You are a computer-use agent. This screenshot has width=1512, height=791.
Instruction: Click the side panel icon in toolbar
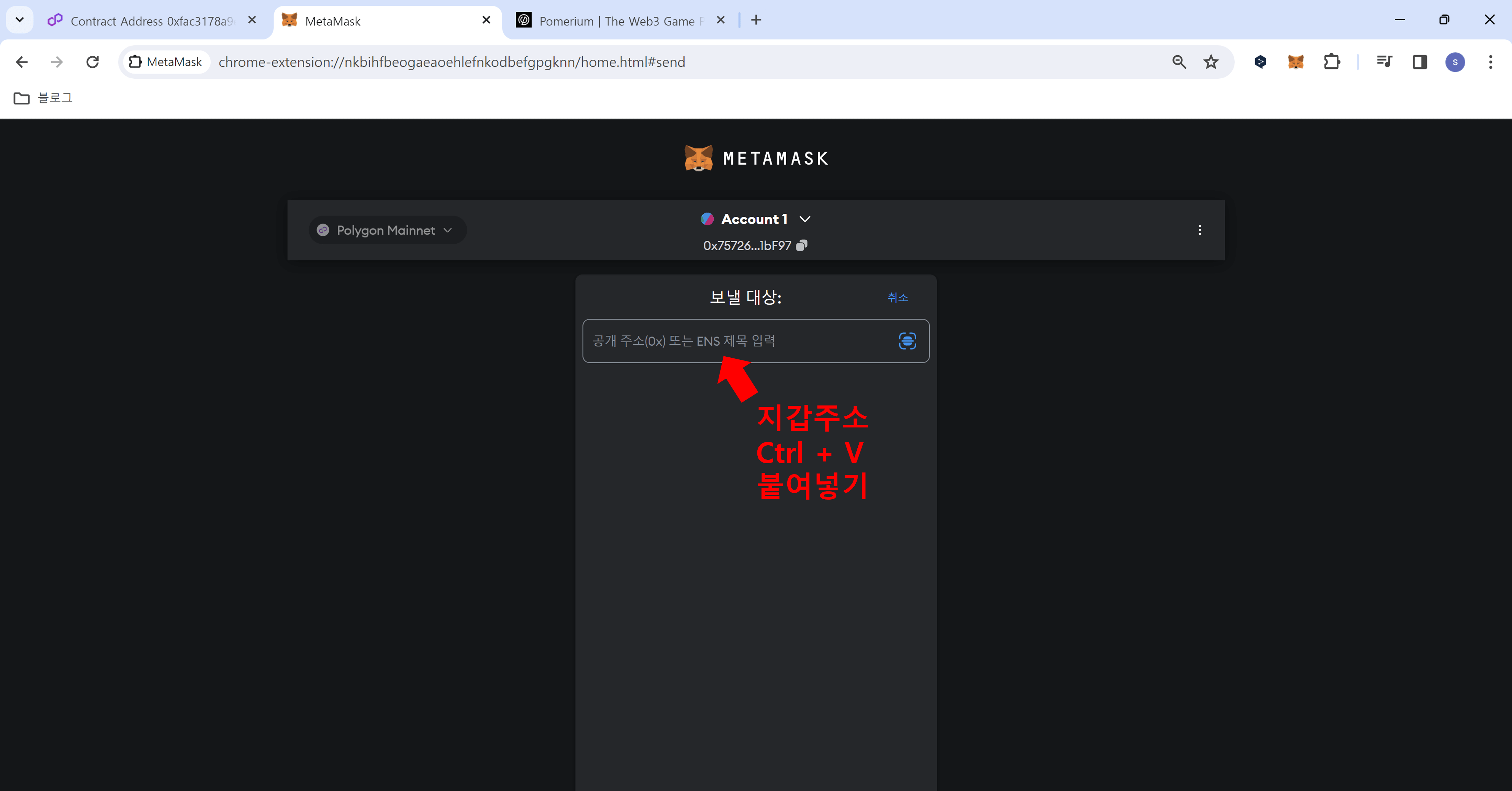point(1420,62)
